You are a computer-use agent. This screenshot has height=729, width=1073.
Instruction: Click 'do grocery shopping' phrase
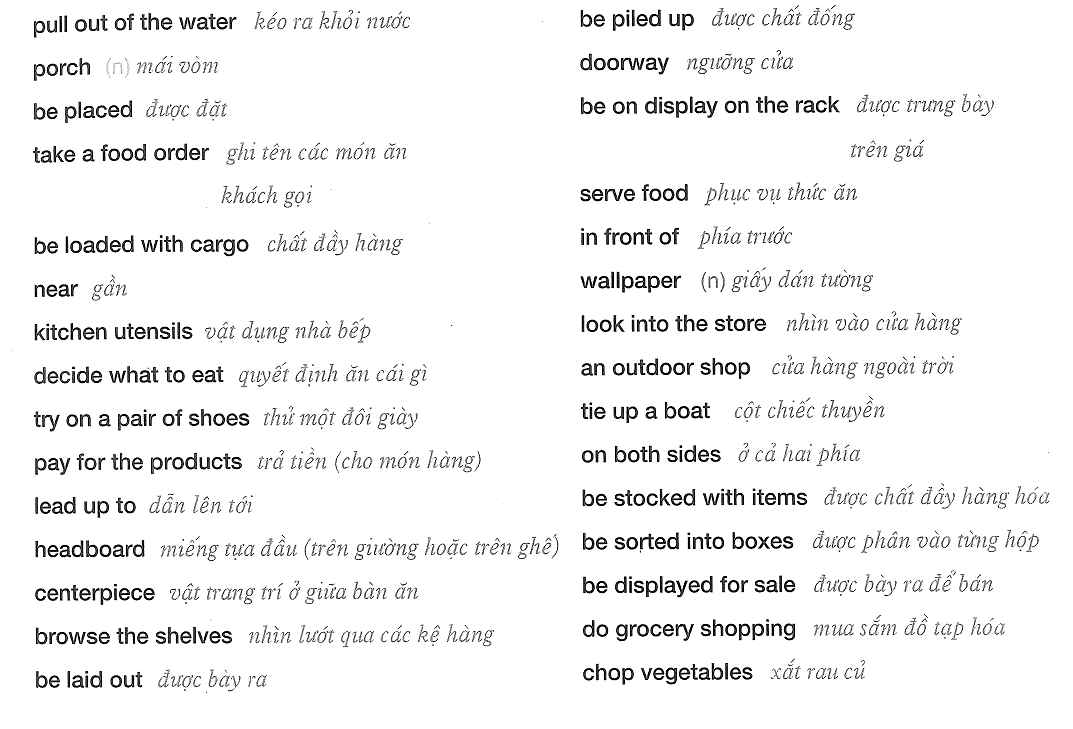pyautogui.click(x=689, y=629)
